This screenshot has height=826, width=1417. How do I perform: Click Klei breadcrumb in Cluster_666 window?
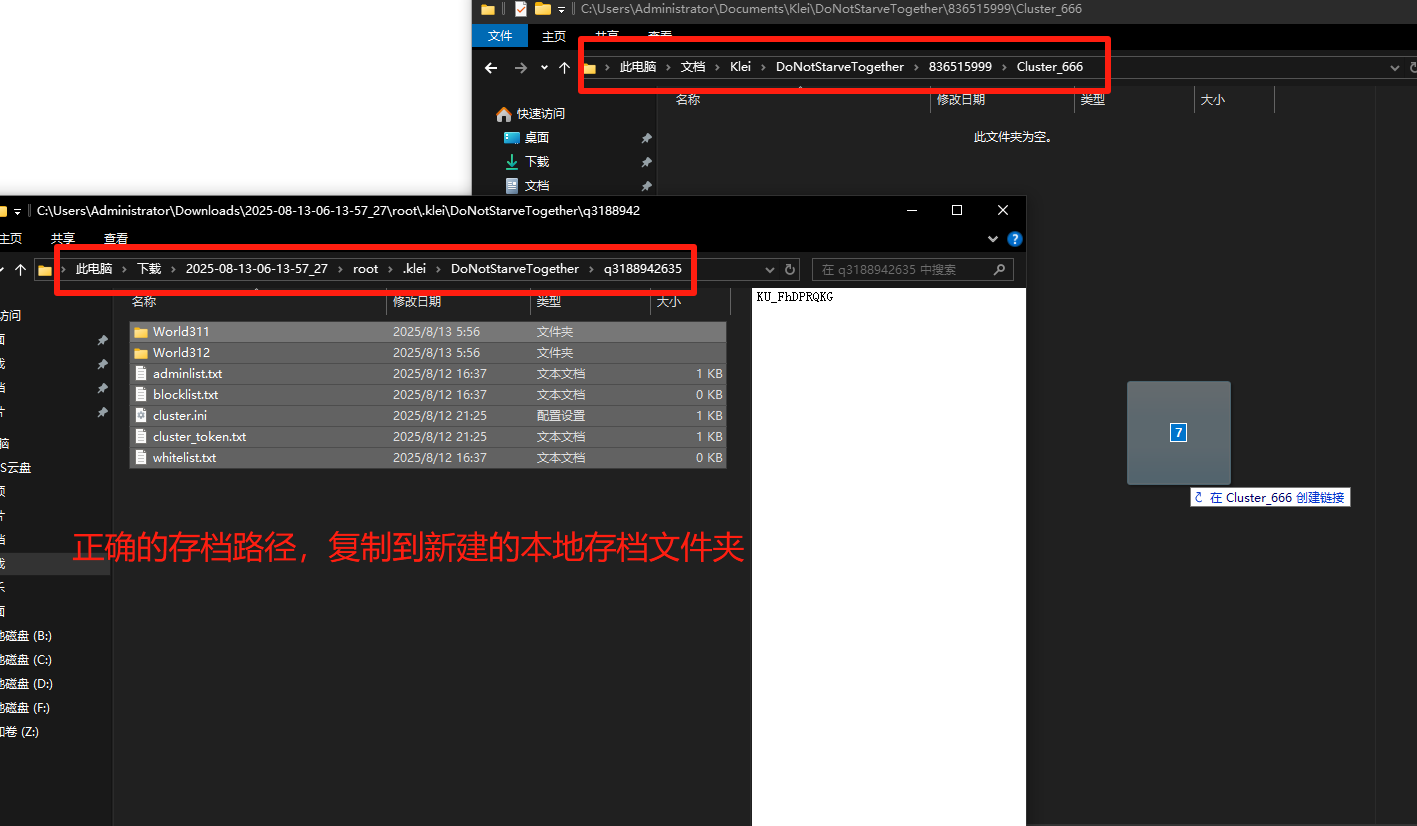740,67
